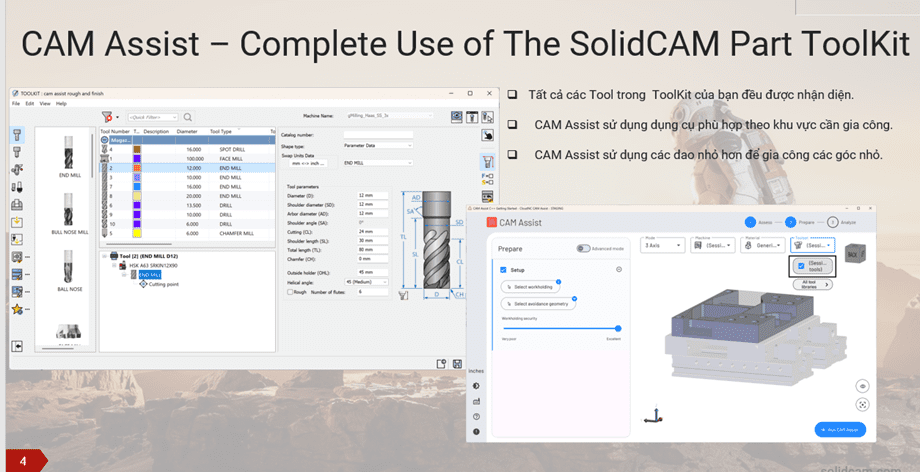The width and height of the screenshot is (920, 472).
Task: Click the contrast theme icon in CAM Assist sidebar
Action: tap(476, 386)
